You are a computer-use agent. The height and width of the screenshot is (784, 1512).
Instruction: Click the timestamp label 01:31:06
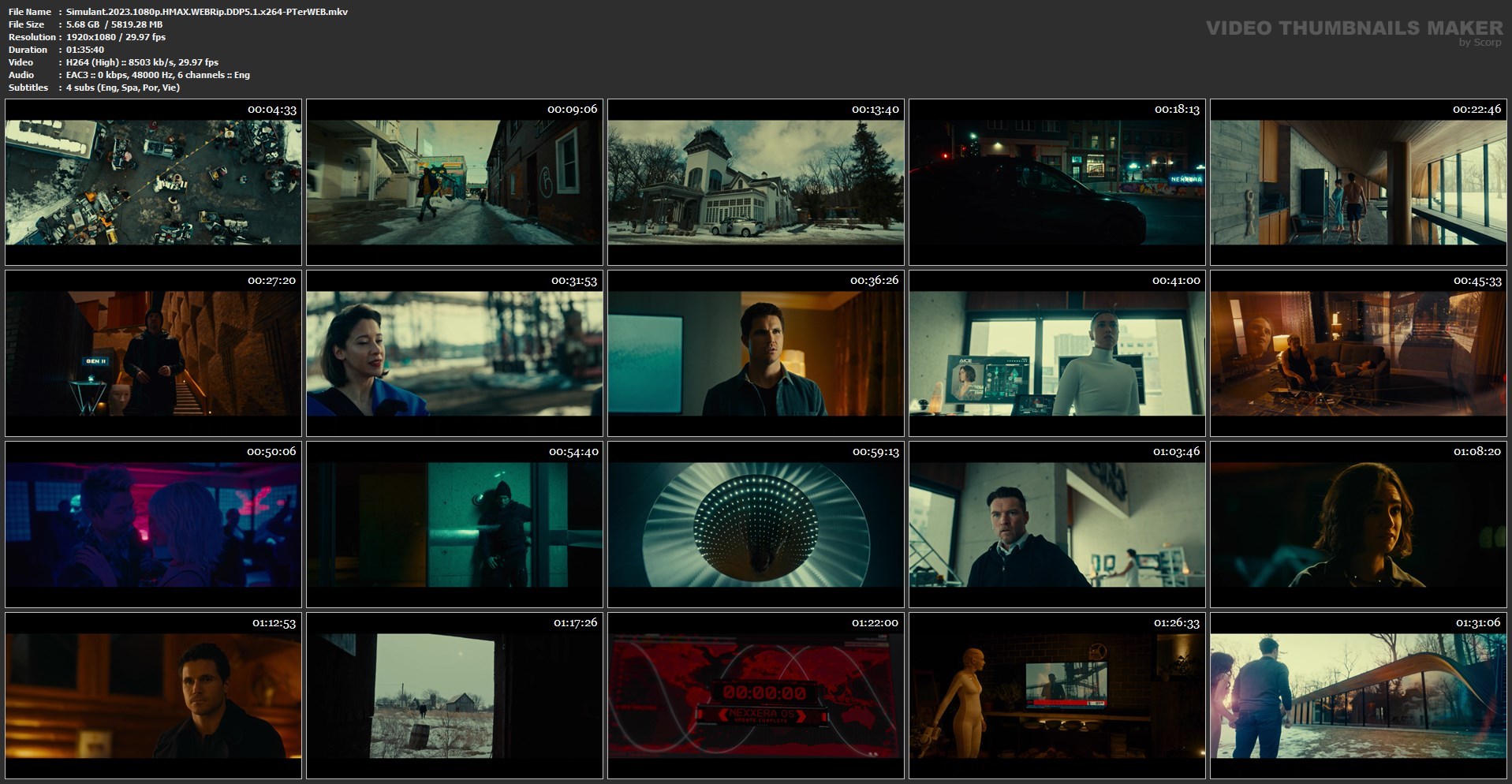(x=1478, y=623)
